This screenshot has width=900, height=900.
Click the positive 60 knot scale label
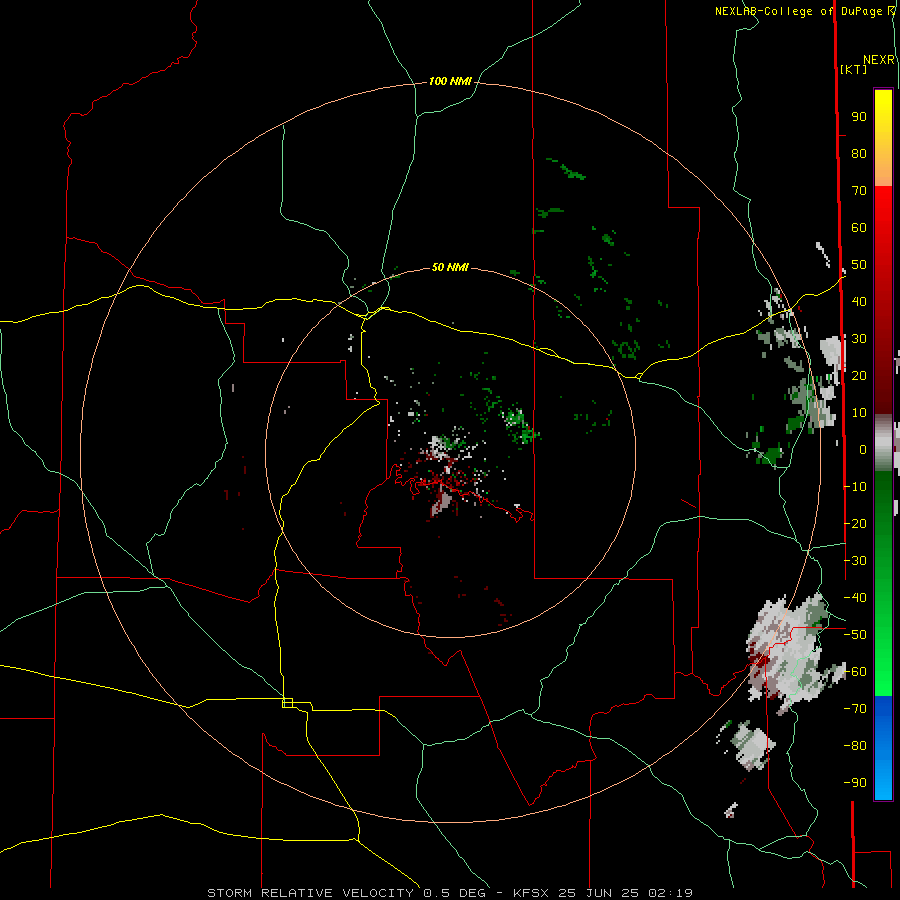pyautogui.click(x=859, y=227)
